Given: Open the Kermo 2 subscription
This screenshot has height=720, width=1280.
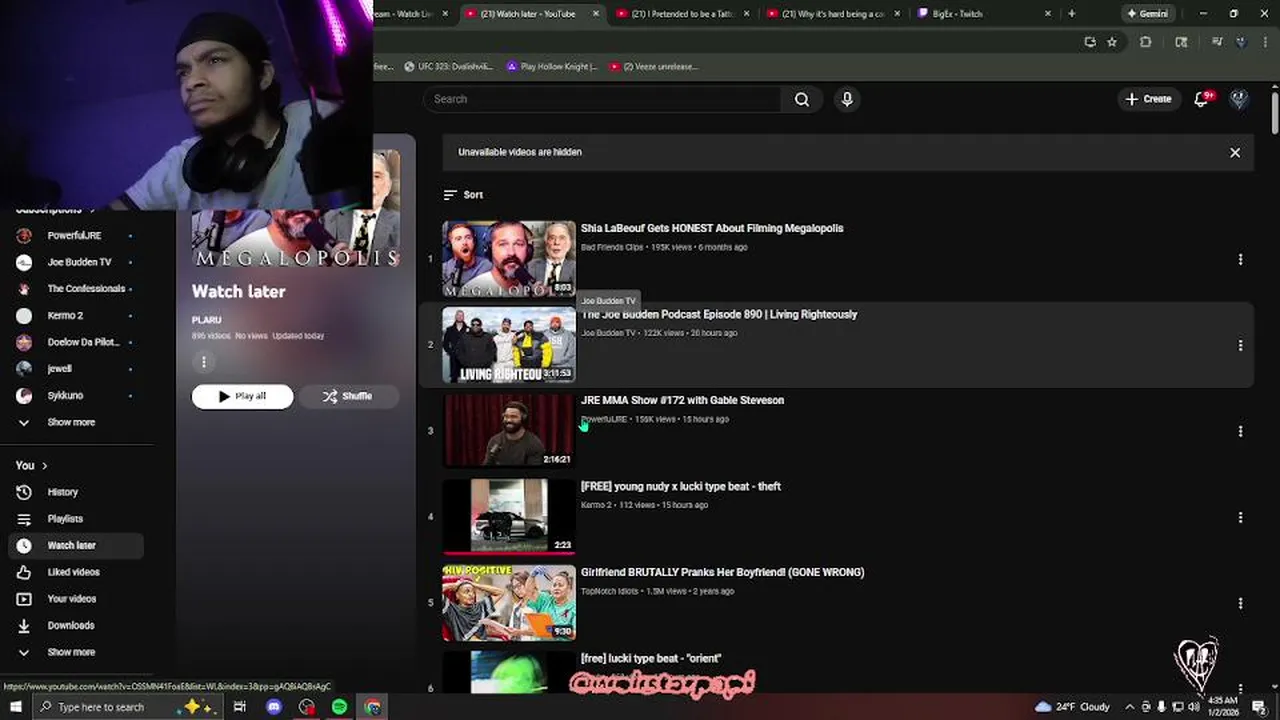Looking at the screenshot, I should [74, 315].
